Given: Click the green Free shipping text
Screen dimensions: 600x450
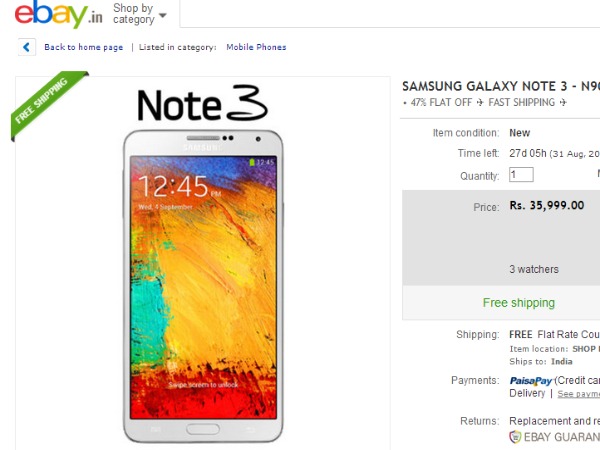Looking at the screenshot, I should coord(518,303).
